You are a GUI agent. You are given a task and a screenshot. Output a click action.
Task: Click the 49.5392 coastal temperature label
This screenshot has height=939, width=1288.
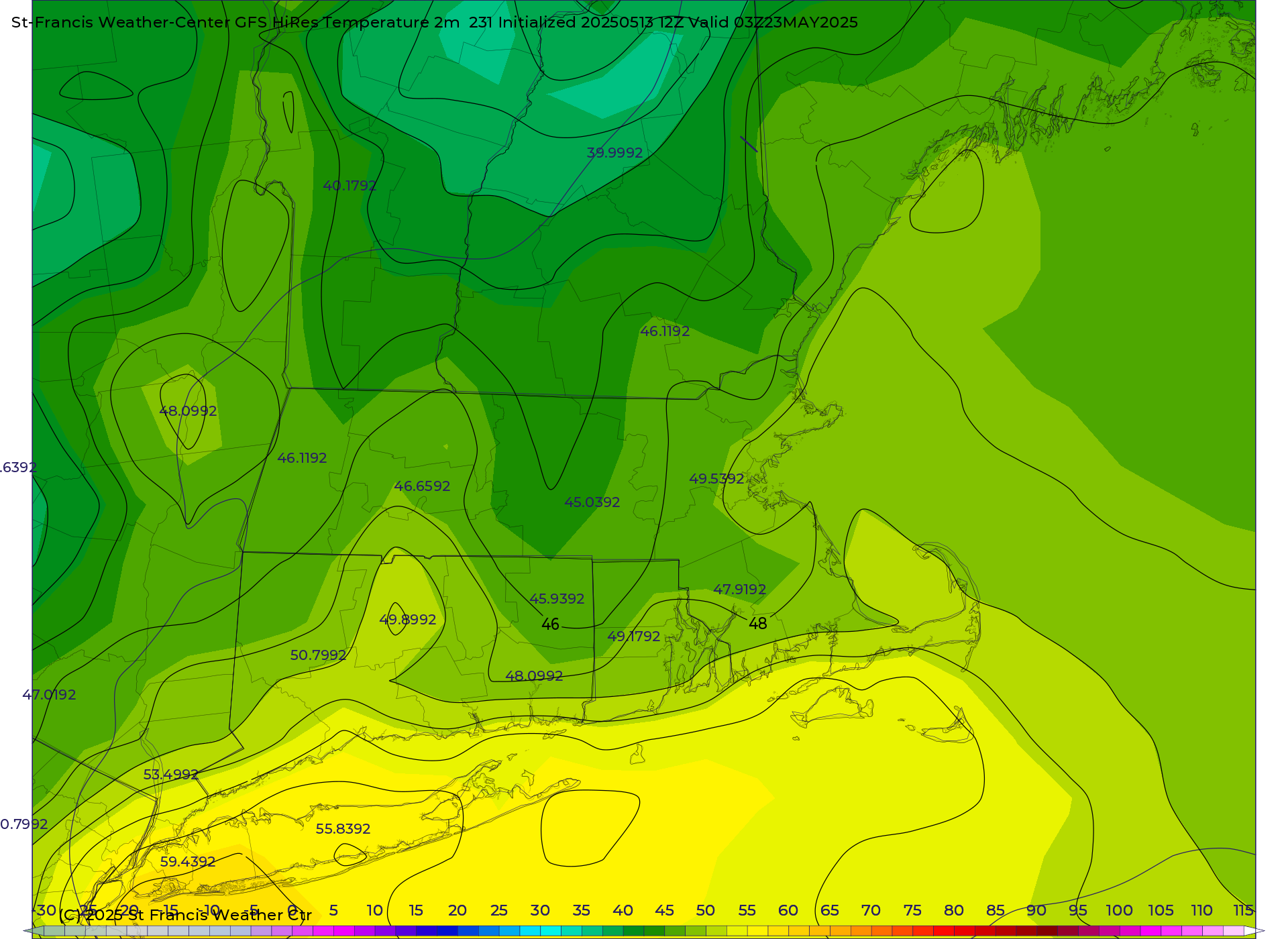coord(716,479)
